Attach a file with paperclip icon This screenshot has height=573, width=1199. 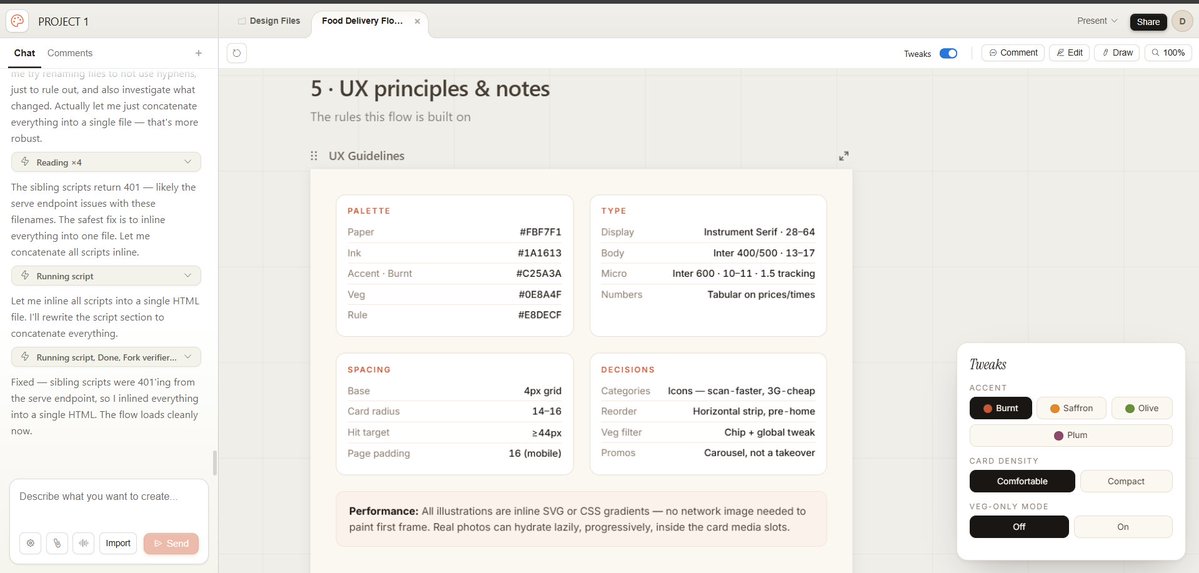57,543
